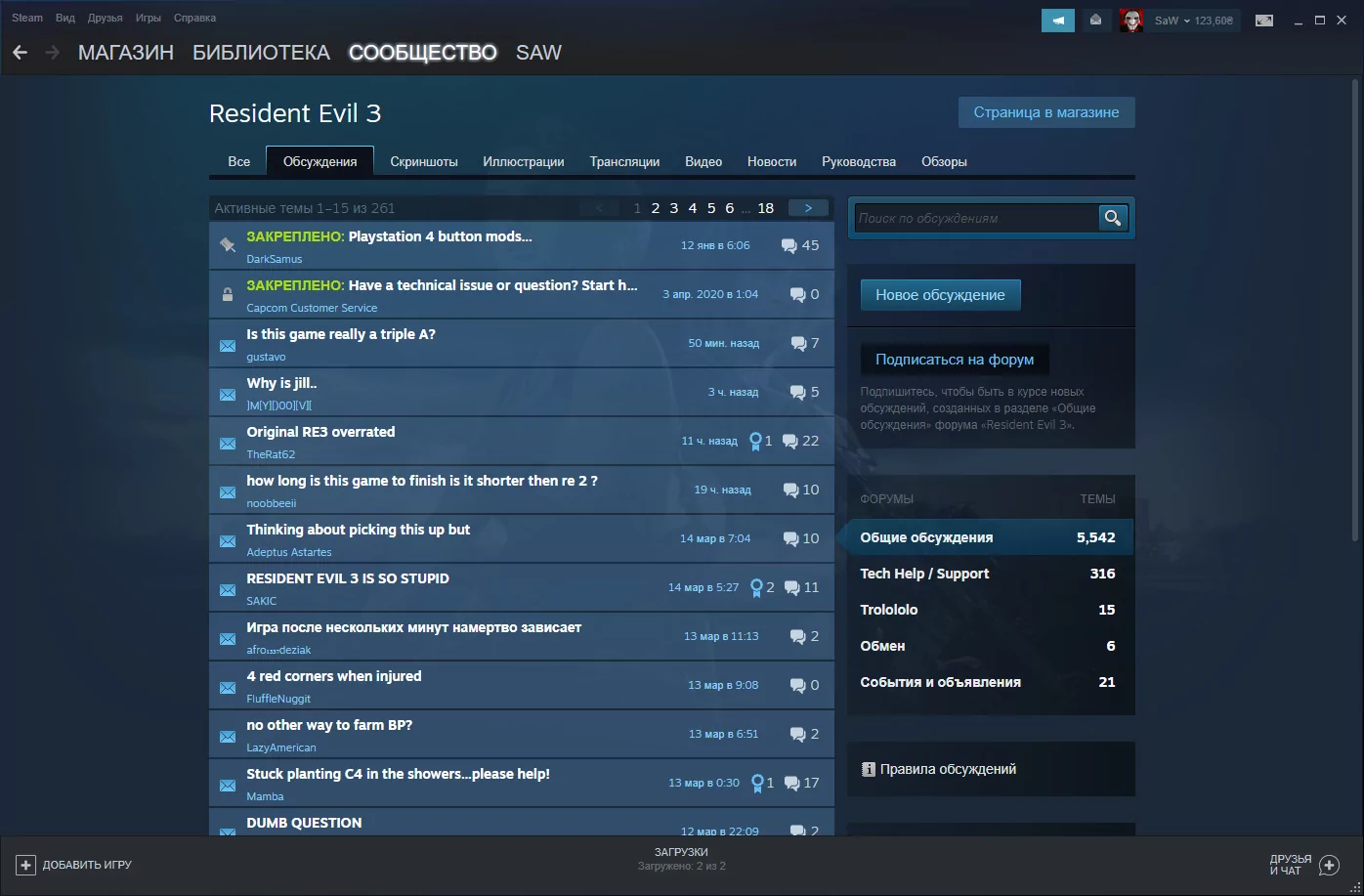Open thread 'Is this game really a triple A?'
This screenshot has width=1364, height=896.
341,334
